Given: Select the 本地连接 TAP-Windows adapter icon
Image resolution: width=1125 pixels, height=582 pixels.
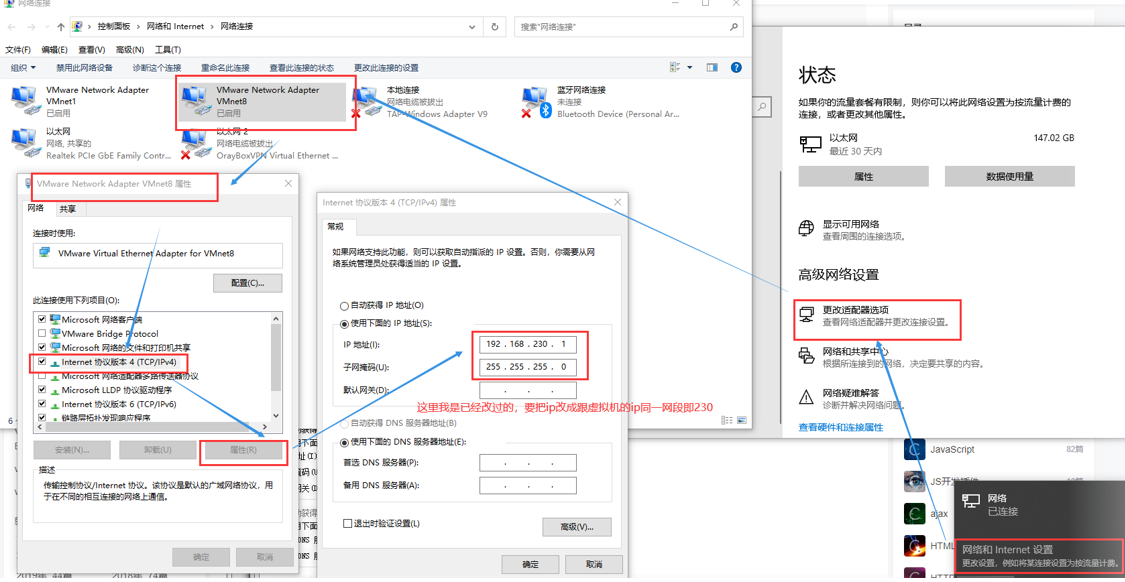Looking at the screenshot, I should 366,101.
